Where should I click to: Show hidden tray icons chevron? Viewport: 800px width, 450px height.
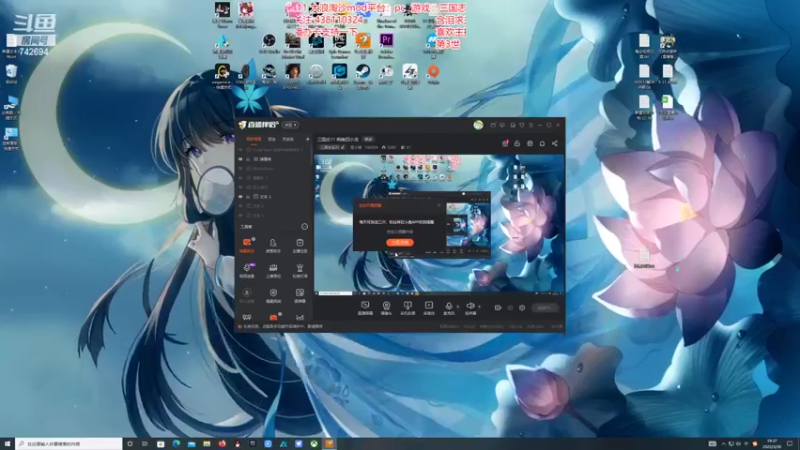(723, 444)
